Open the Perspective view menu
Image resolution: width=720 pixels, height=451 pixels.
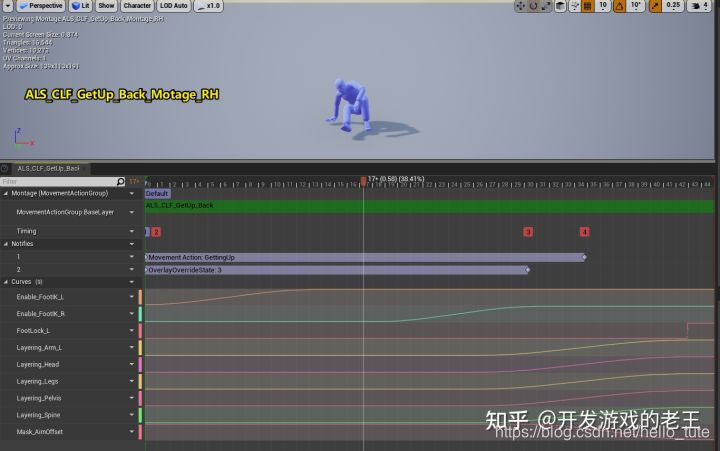coord(41,6)
